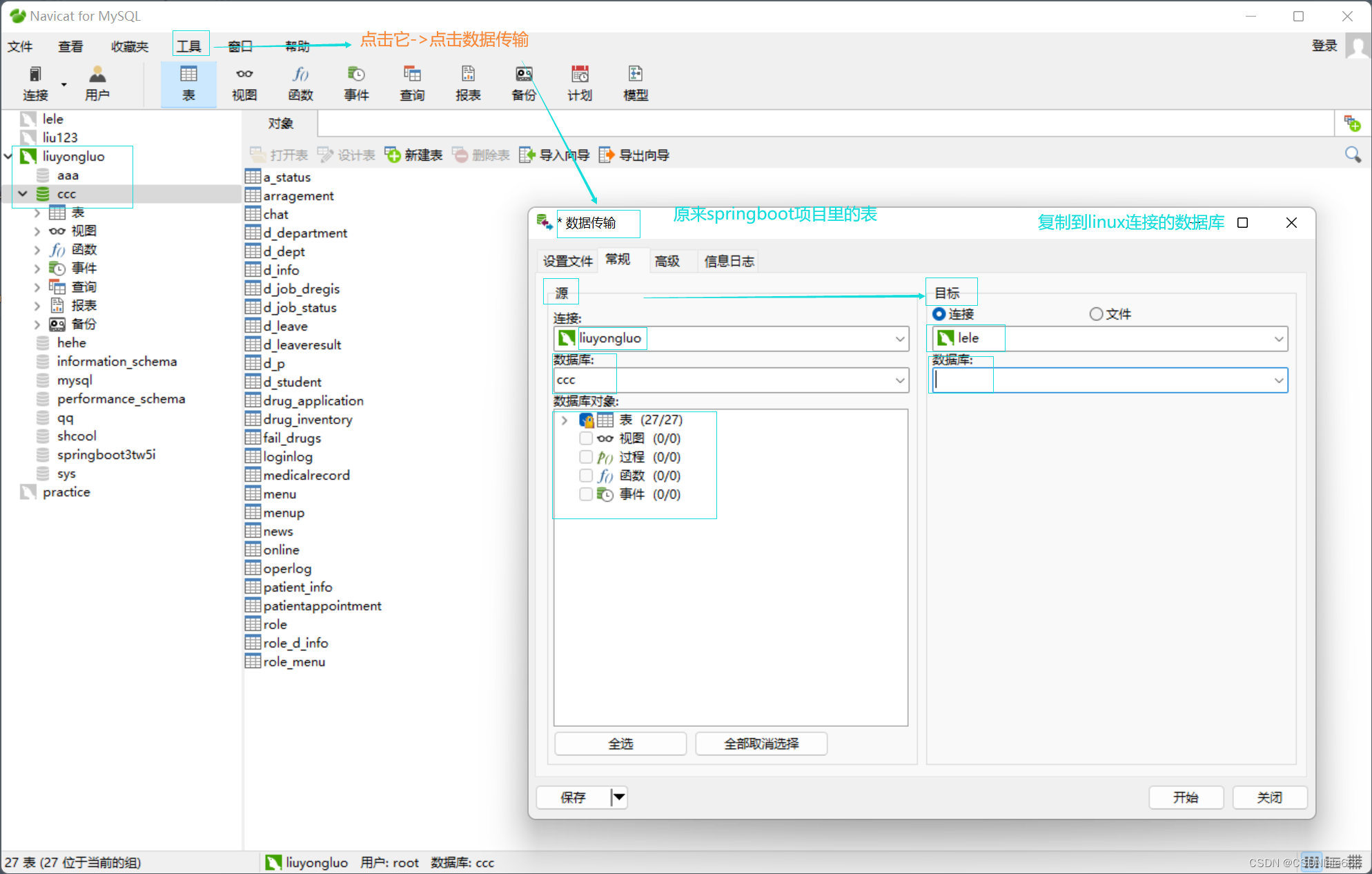Check the 过程 checkbox in database objects

pos(586,456)
